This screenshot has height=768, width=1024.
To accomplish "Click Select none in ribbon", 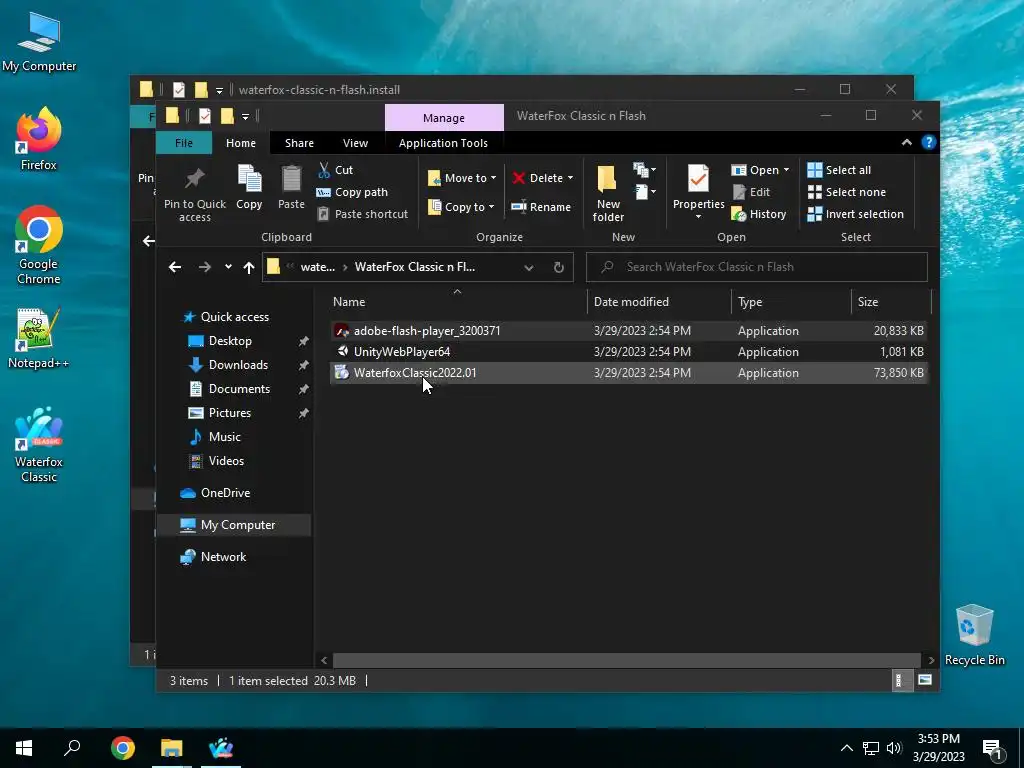I will [847, 192].
